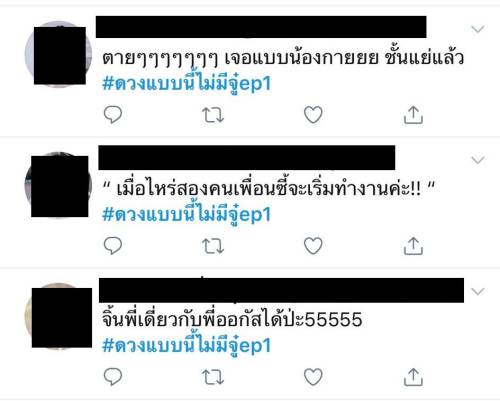The image size is (500, 401).
Task: Open the first tweet's chevron menu
Action: click(478, 29)
